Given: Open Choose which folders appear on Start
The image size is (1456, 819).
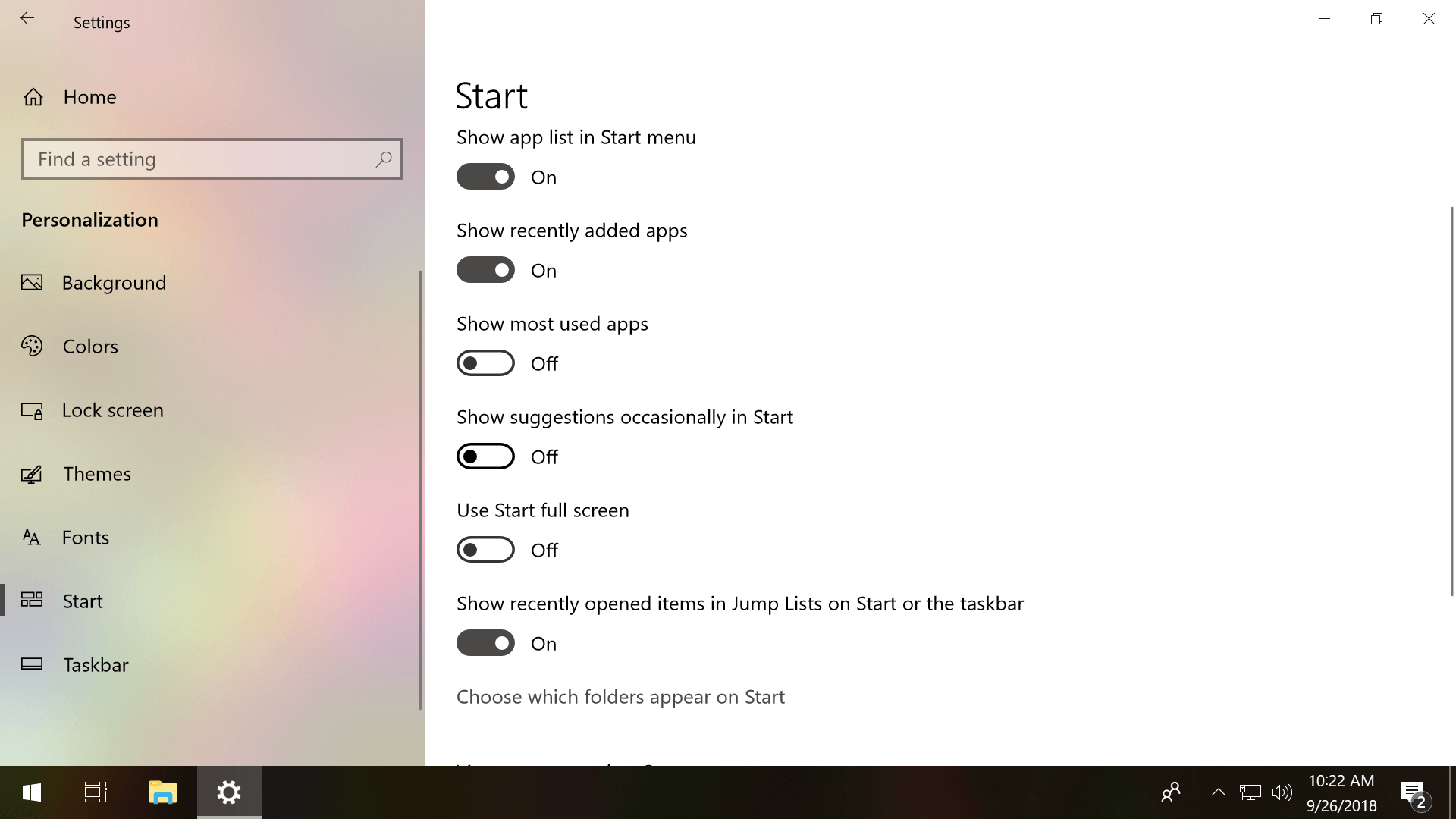Looking at the screenshot, I should [x=620, y=697].
